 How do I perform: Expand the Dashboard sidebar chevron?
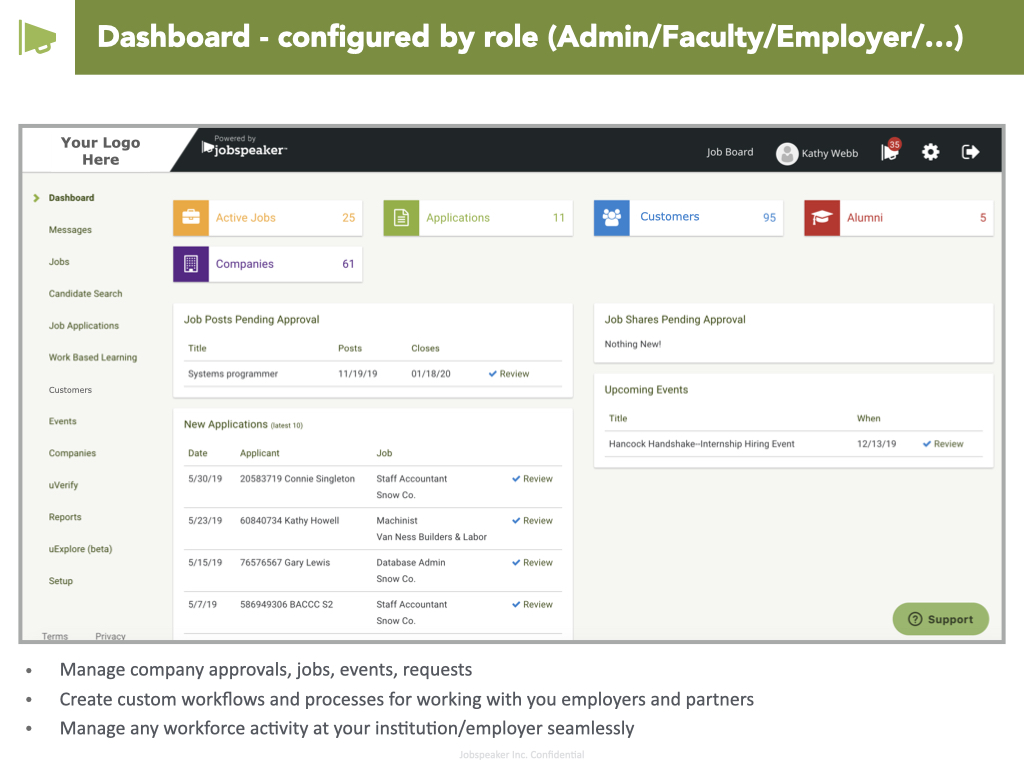coord(37,198)
